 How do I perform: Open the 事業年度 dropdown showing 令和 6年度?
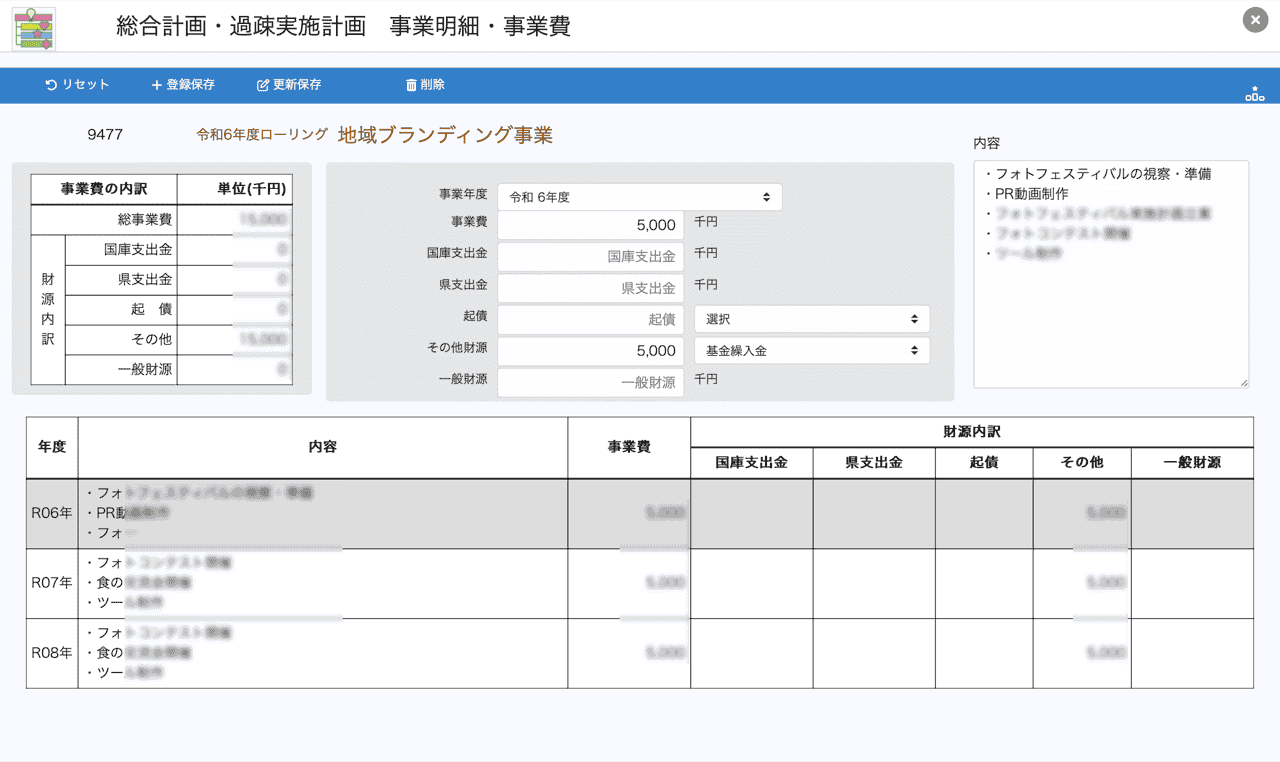(639, 197)
